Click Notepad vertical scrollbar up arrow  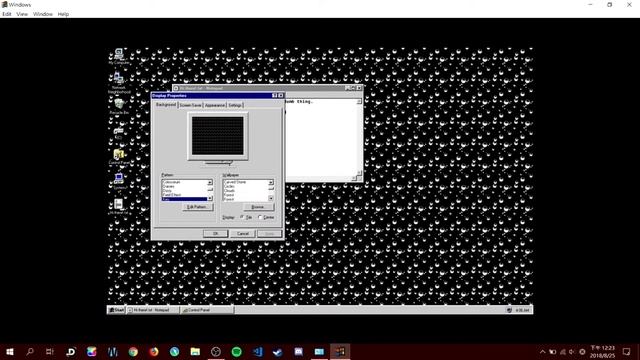[x=359, y=102]
